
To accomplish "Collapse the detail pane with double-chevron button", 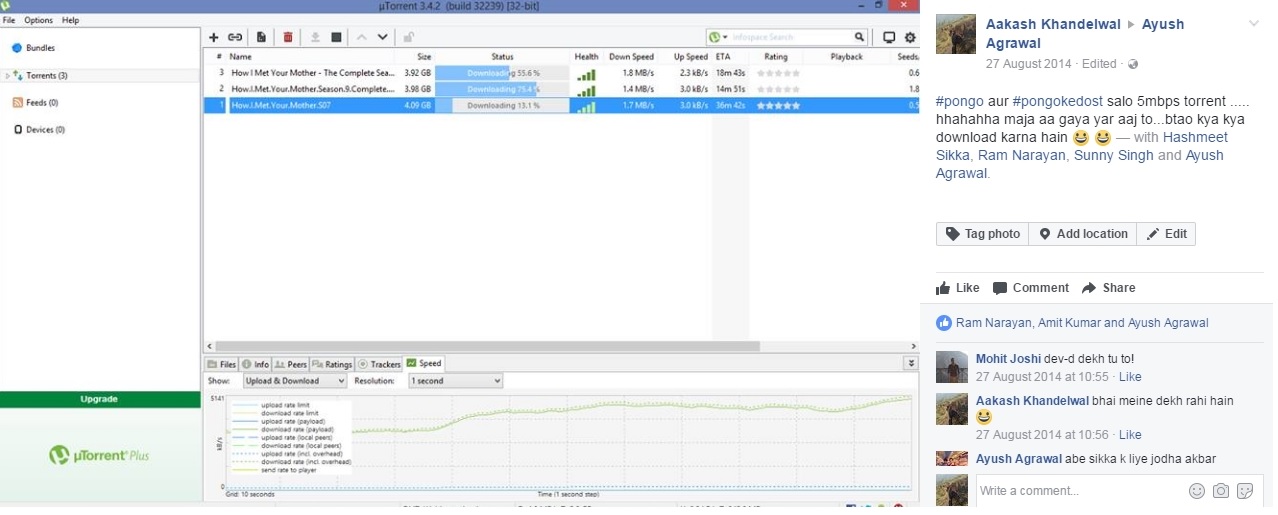I will [910, 364].
